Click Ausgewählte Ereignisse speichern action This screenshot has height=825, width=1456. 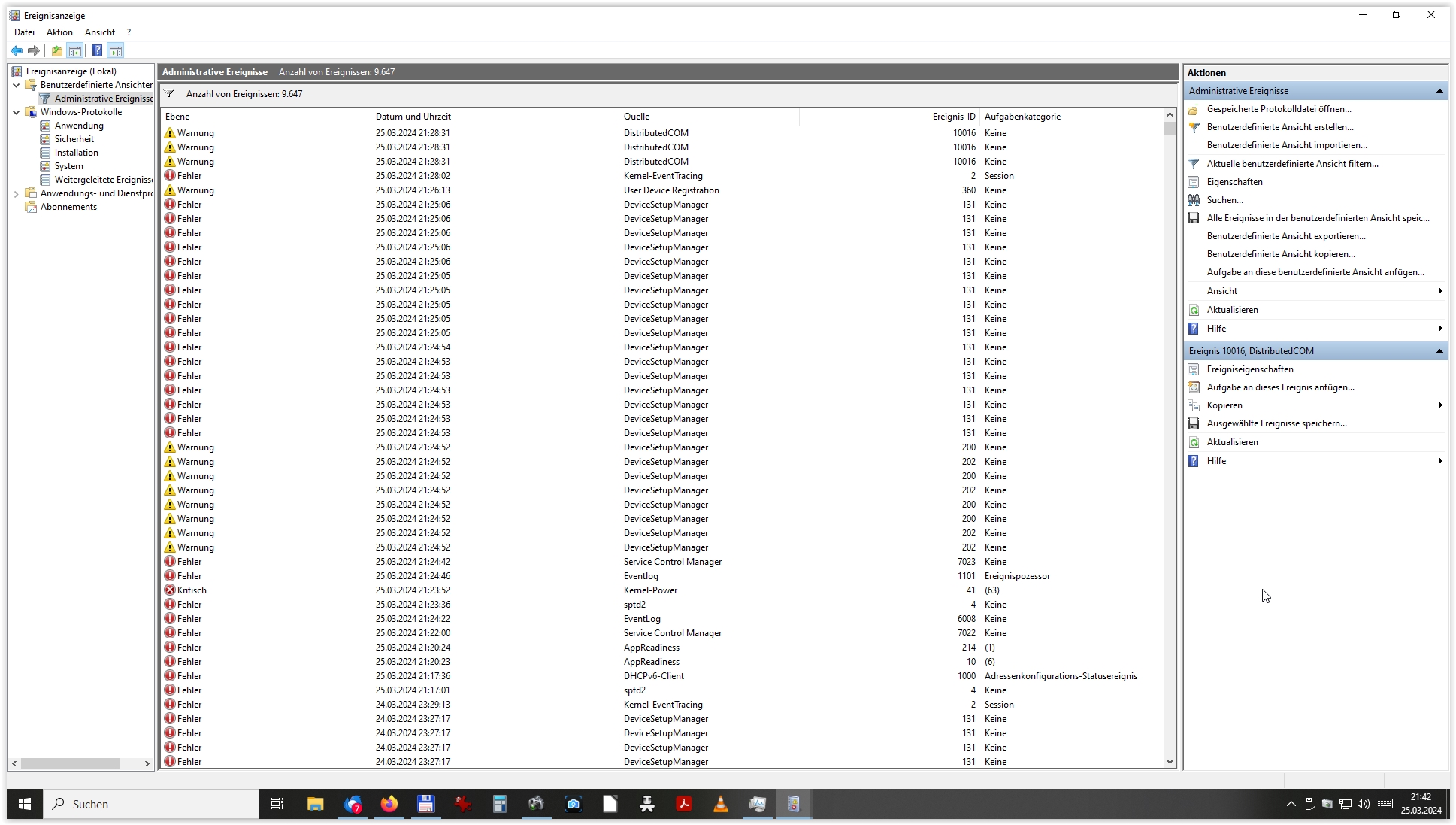pyautogui.click(x=1276, y=423)
